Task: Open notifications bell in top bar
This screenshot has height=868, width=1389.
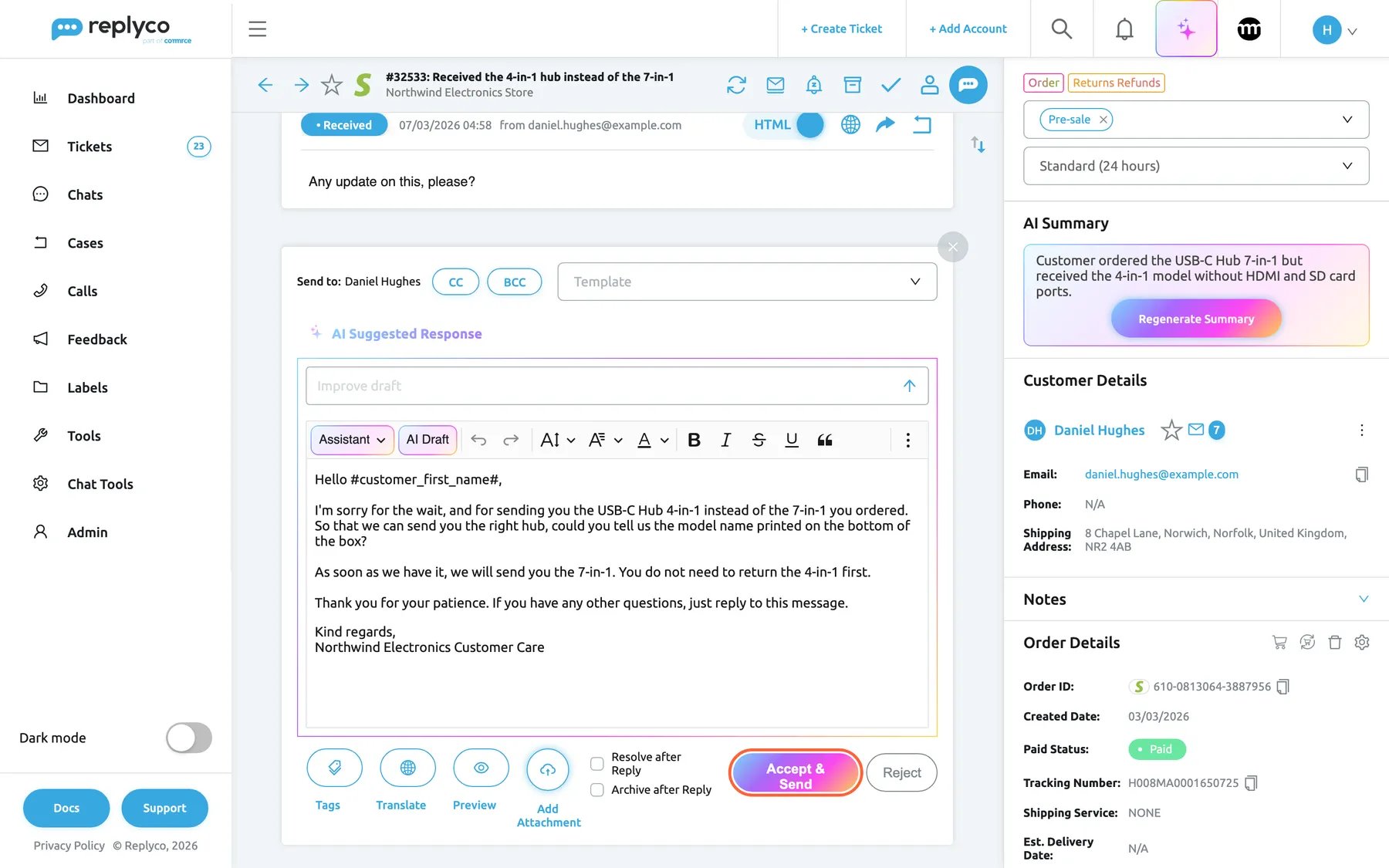Action: 1124,29
